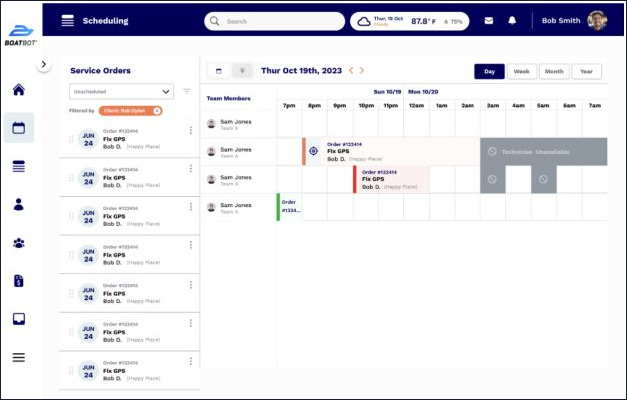Viewport: 627px width, 400px height.
Task: Click the 12am time column header
Action: (416, 106)
